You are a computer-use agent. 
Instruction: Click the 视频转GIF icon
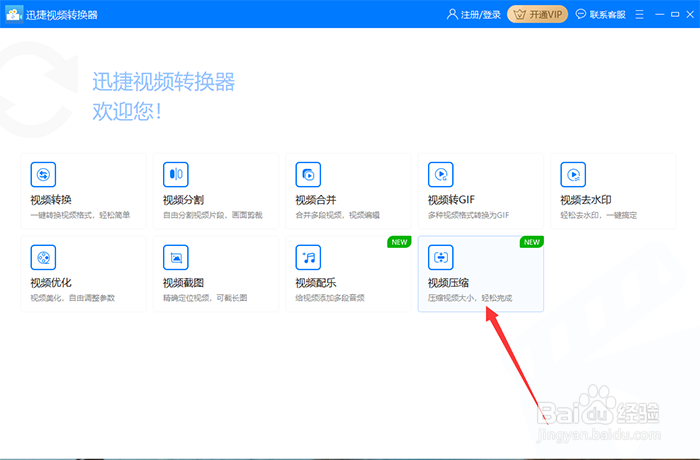pos(441,175)
